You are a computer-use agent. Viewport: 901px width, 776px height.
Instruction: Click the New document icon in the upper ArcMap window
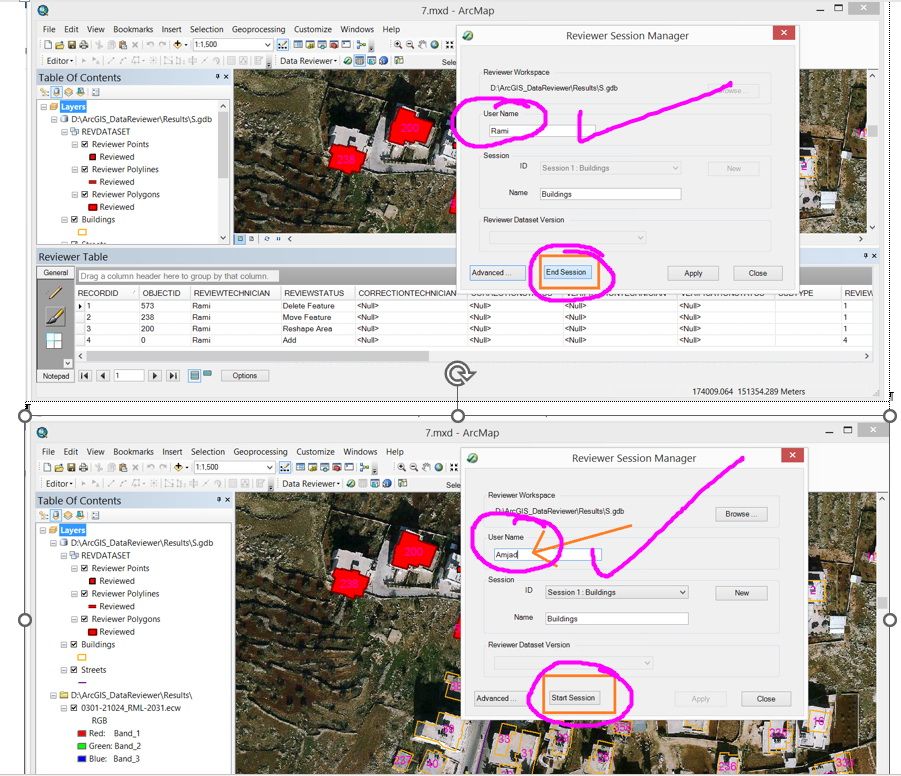tap(48, 45)
